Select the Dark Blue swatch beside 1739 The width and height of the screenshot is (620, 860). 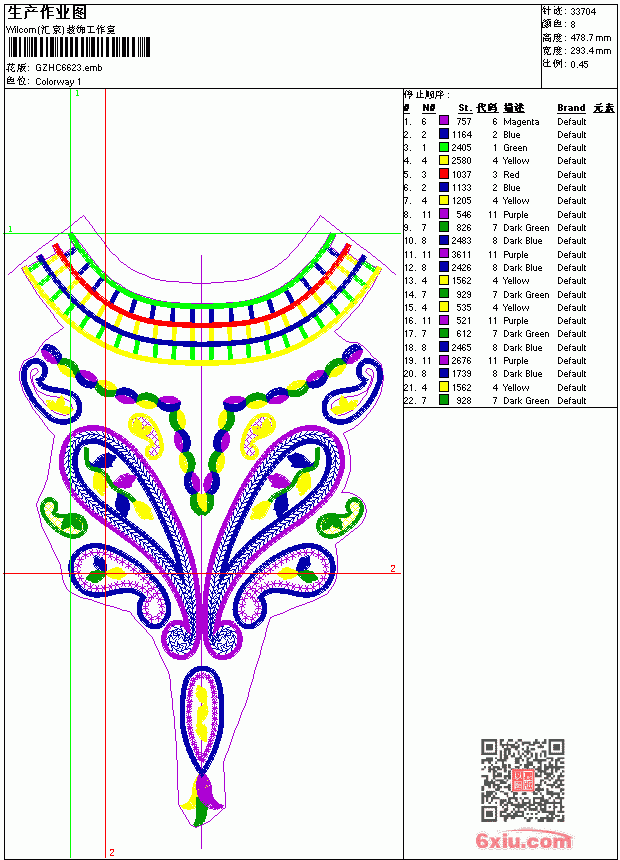[x=444, y=374]
